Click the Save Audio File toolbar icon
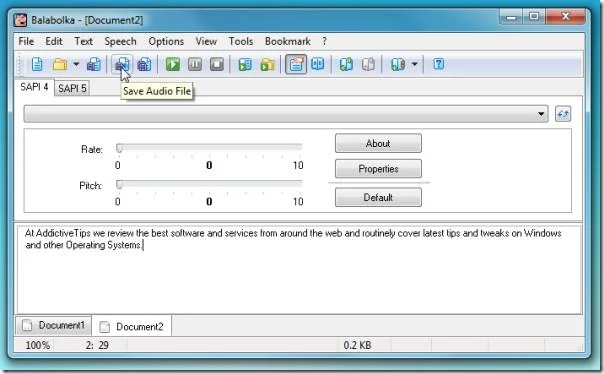The height and width of the screenshot is (374, 604). (x=122, y=64)
